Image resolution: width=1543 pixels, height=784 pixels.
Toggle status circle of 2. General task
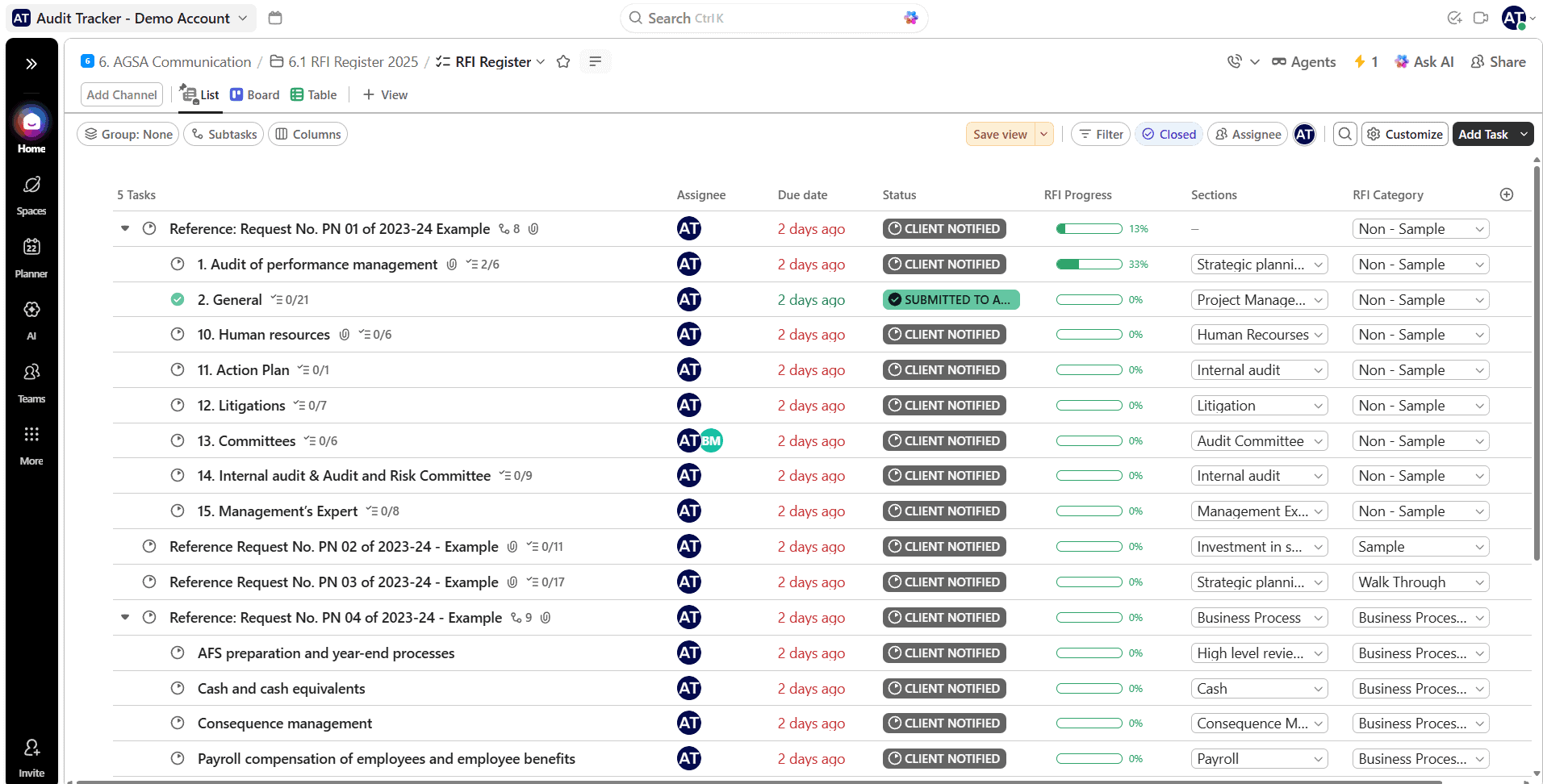tap(178, 300)
